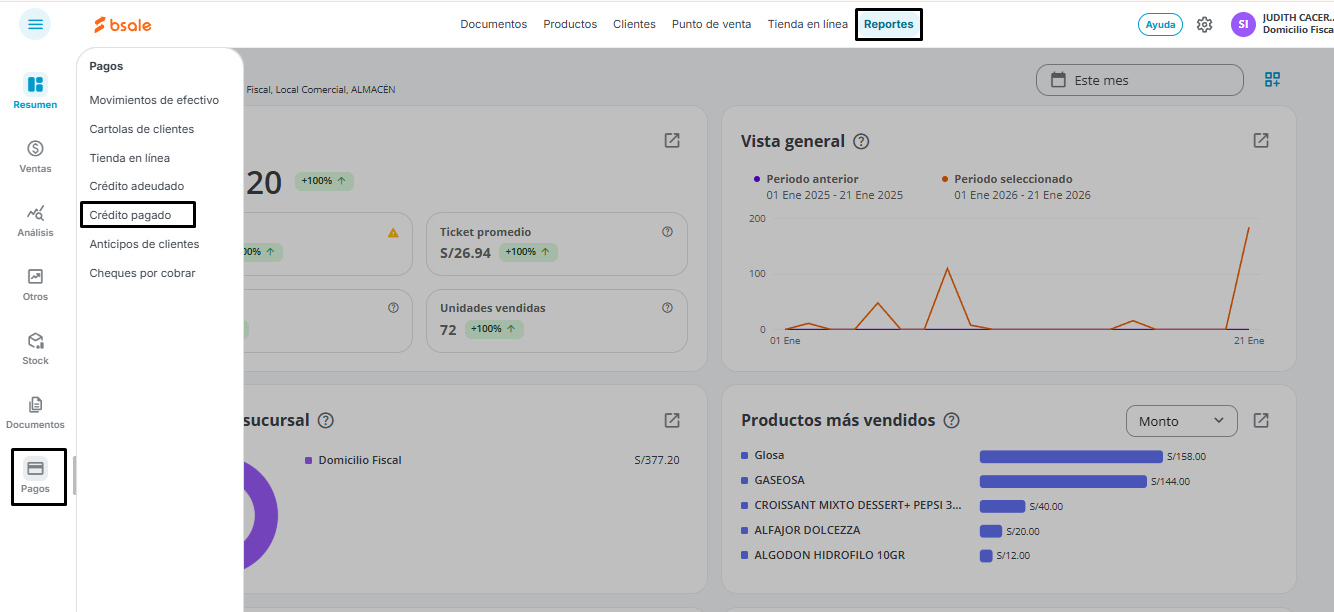Open sucursal card external link icon
Screen dimensions: 1334x612
tap(672, 420)
